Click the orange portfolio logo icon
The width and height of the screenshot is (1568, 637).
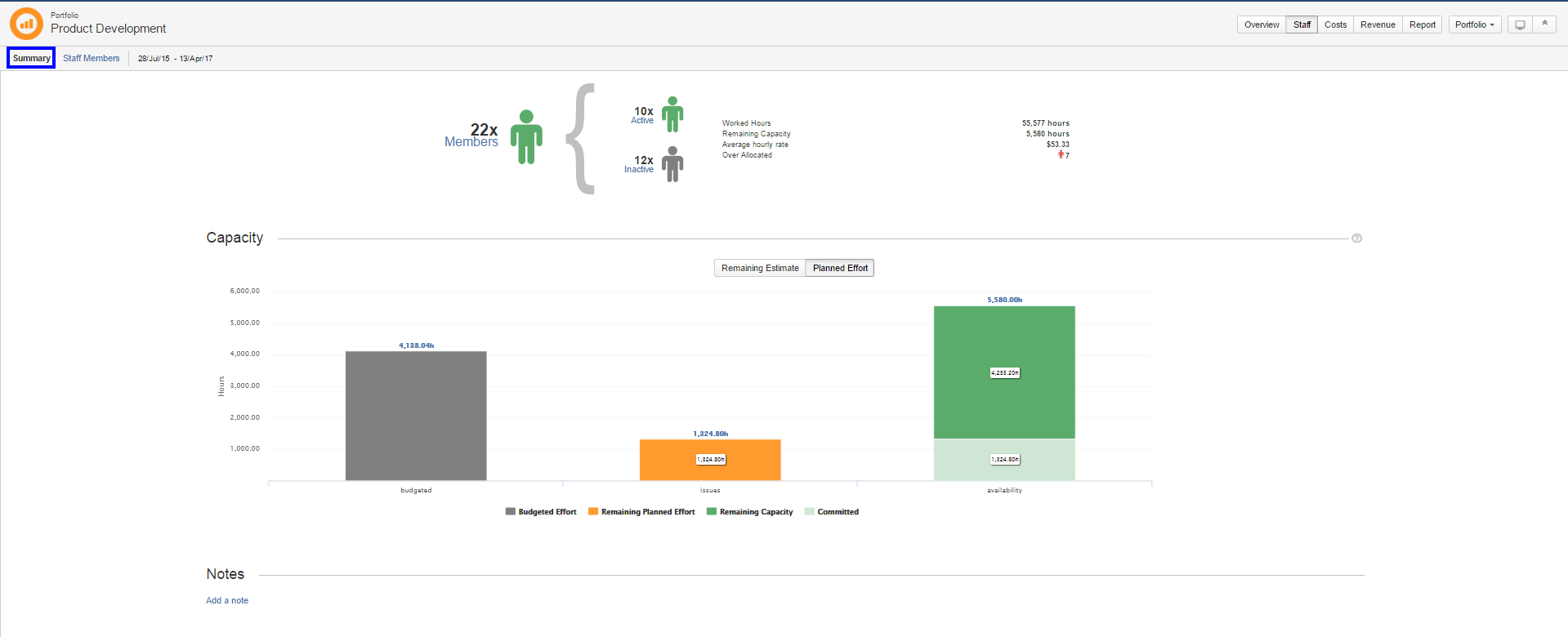coord(26,24)
